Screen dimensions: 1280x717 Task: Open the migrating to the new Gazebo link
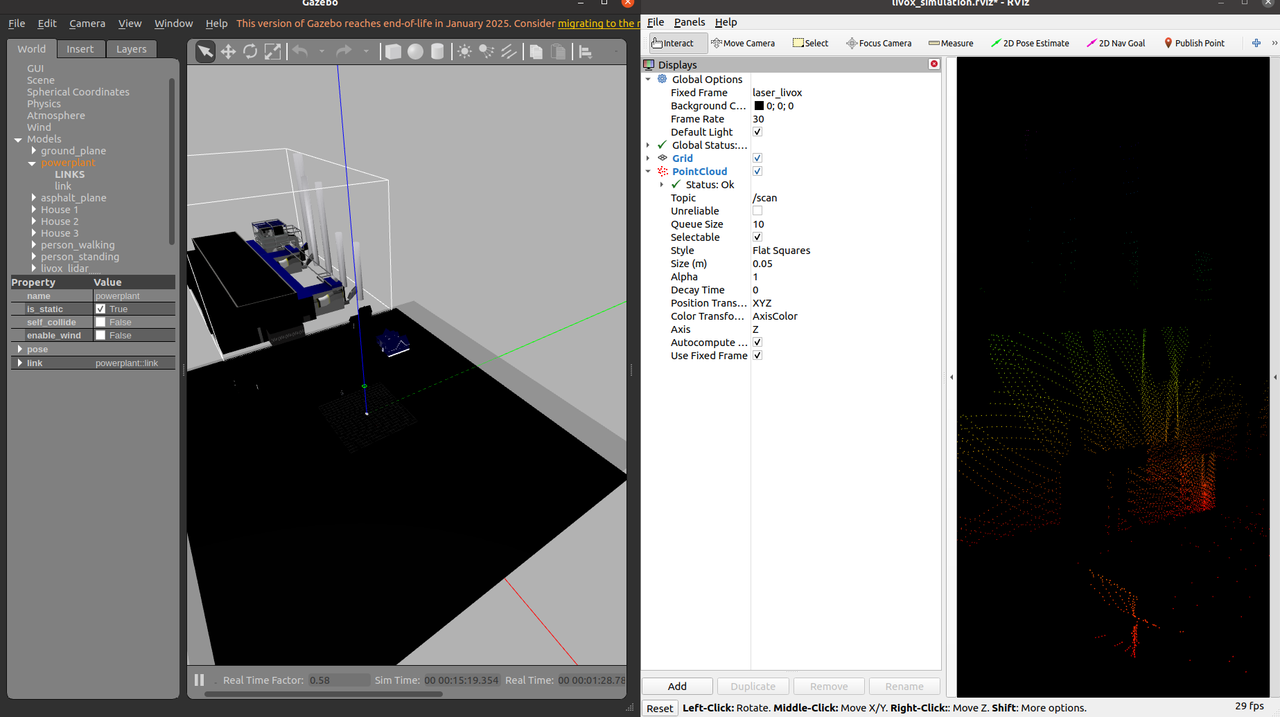pyautogui.click(x=598, y=23)
